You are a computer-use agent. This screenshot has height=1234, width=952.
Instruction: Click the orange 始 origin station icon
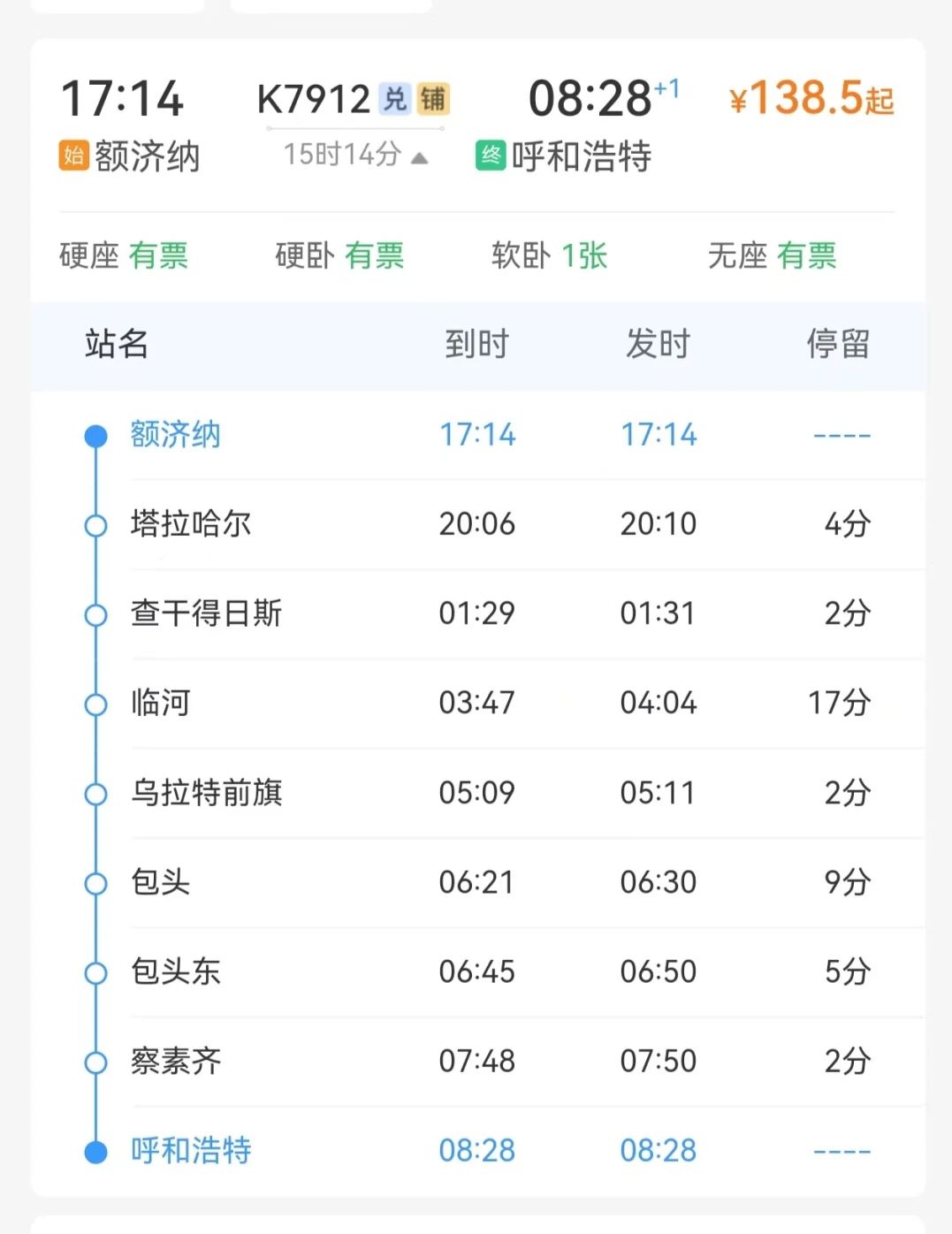(x=74, y=156)
